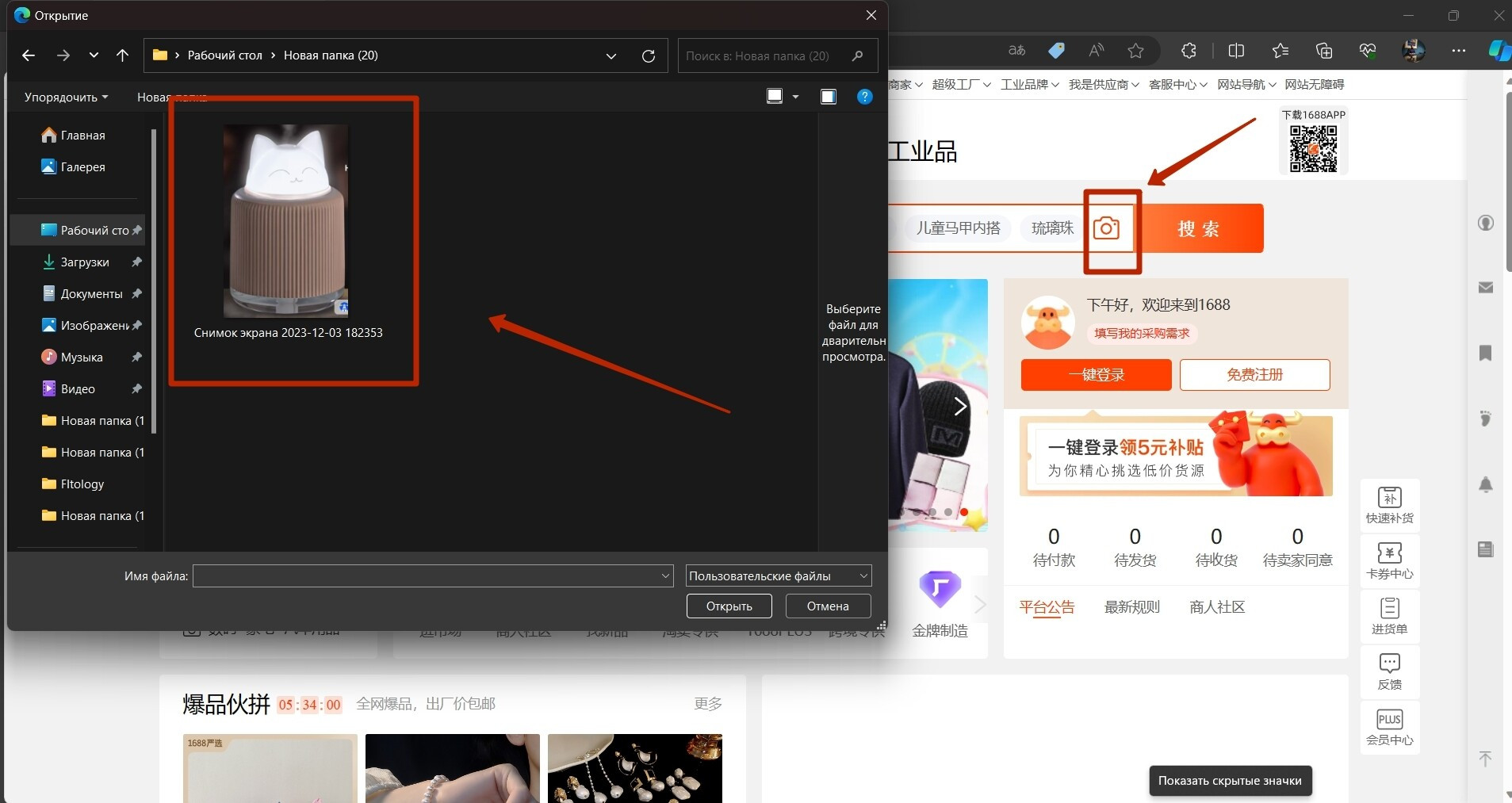Screen dimensions: 1512x803
Task: Open Browser essentials heart icon
Action: pyautogui.click(x=1368, y=51)
